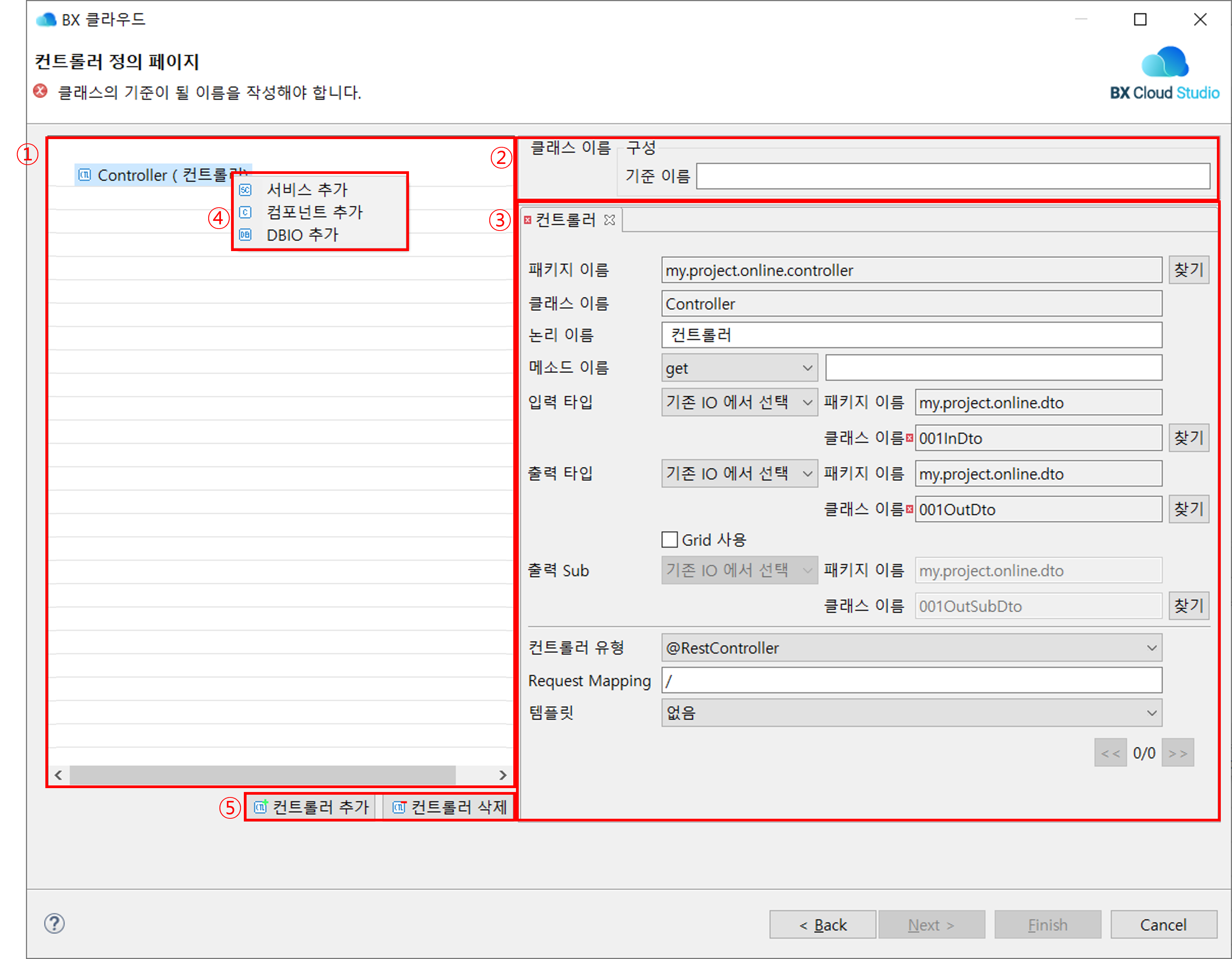
Task: Click the Back button
Action: pyautogui.click(x=823, y=925)
